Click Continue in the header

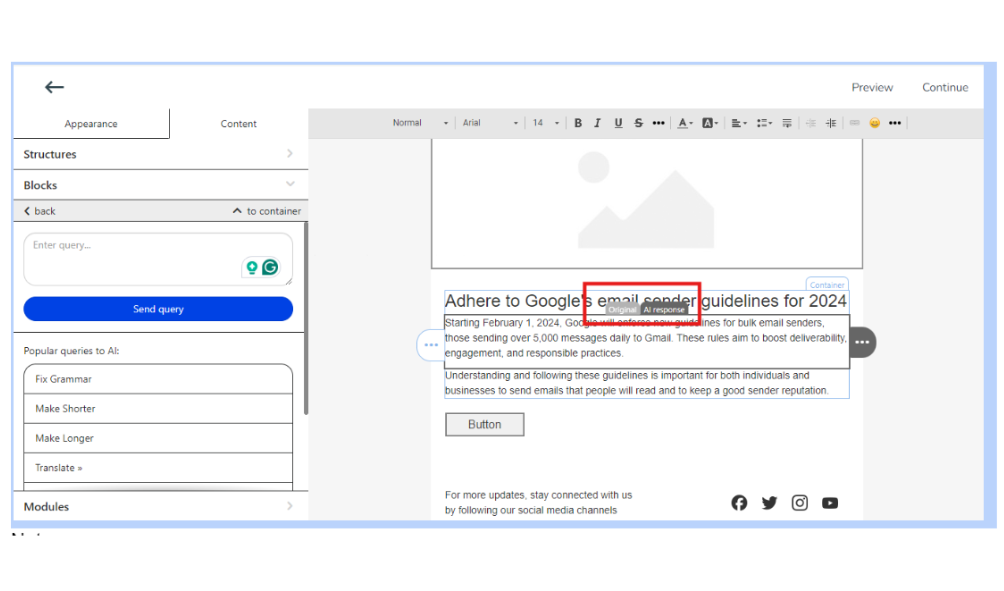click(944, 87)
